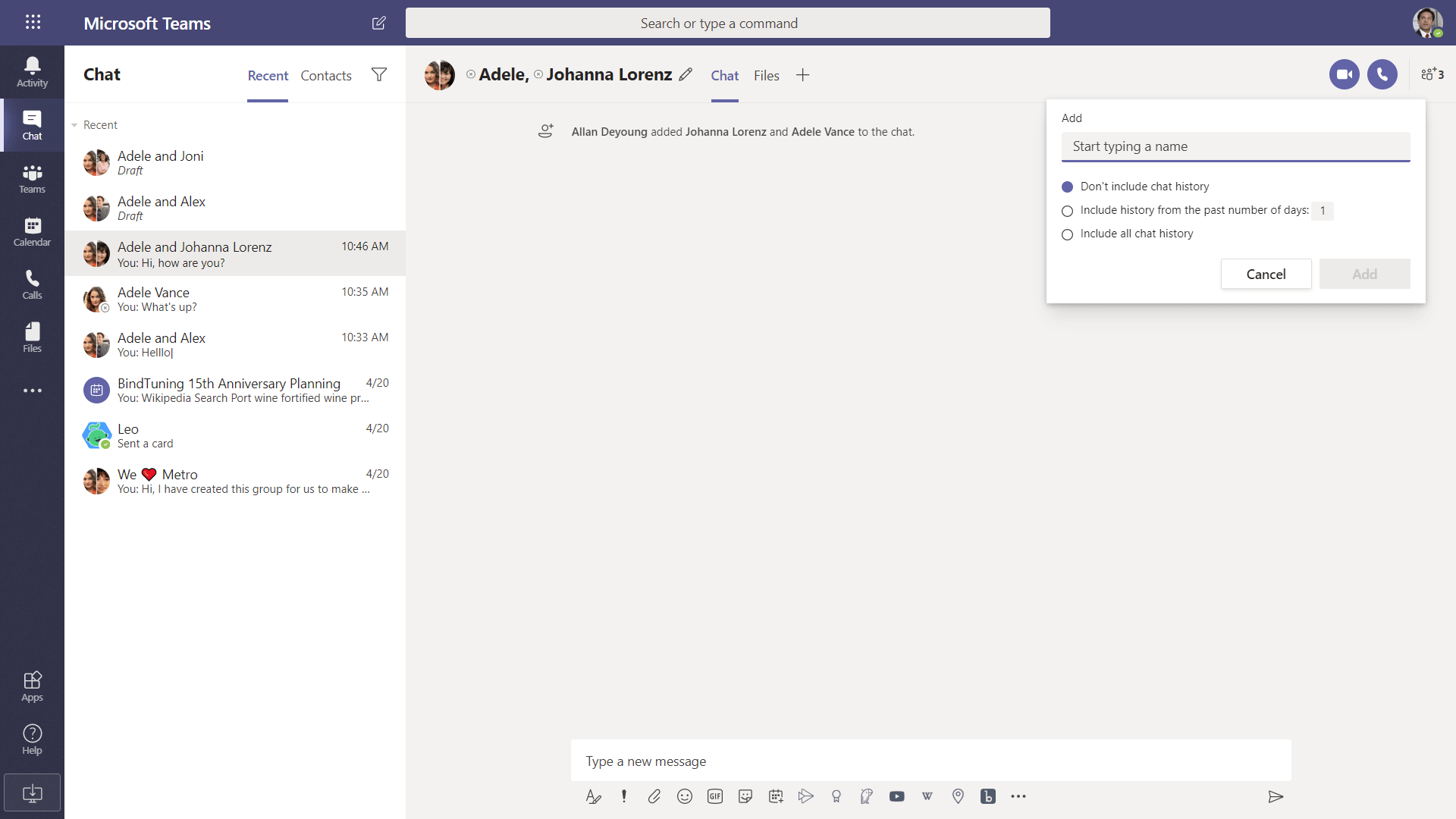Click the Type a new message box
The image size is (1456, 819).
pyautogui.click(x=930, y=761)
